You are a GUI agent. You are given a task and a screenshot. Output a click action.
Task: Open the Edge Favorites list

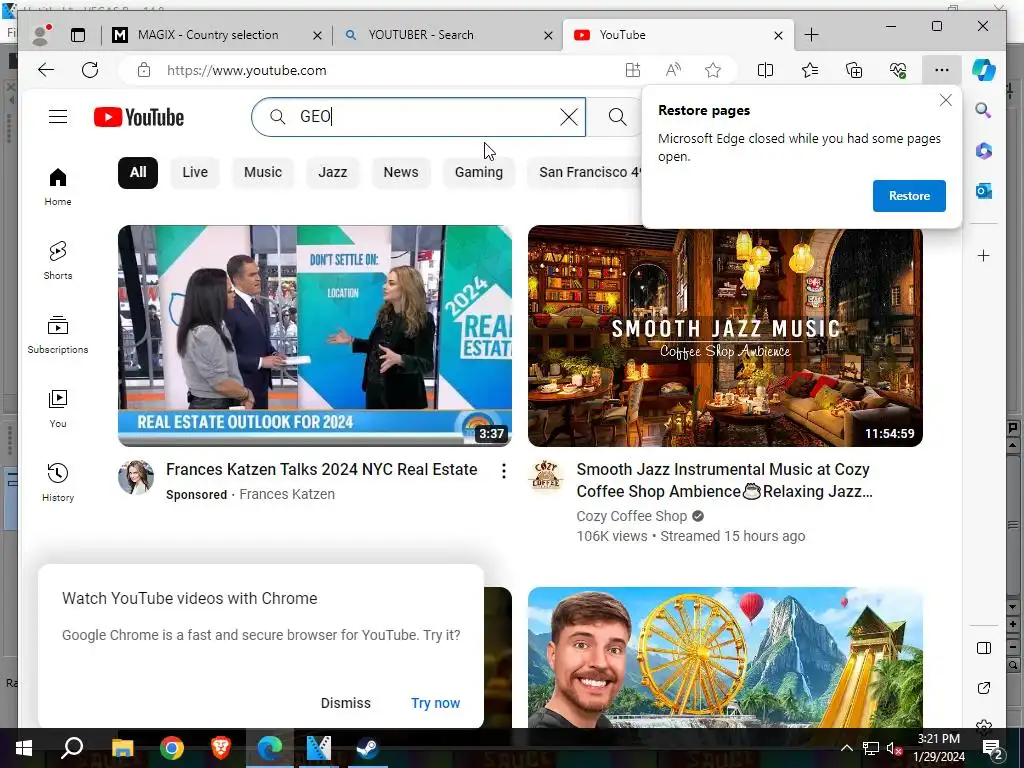[810, 70]
